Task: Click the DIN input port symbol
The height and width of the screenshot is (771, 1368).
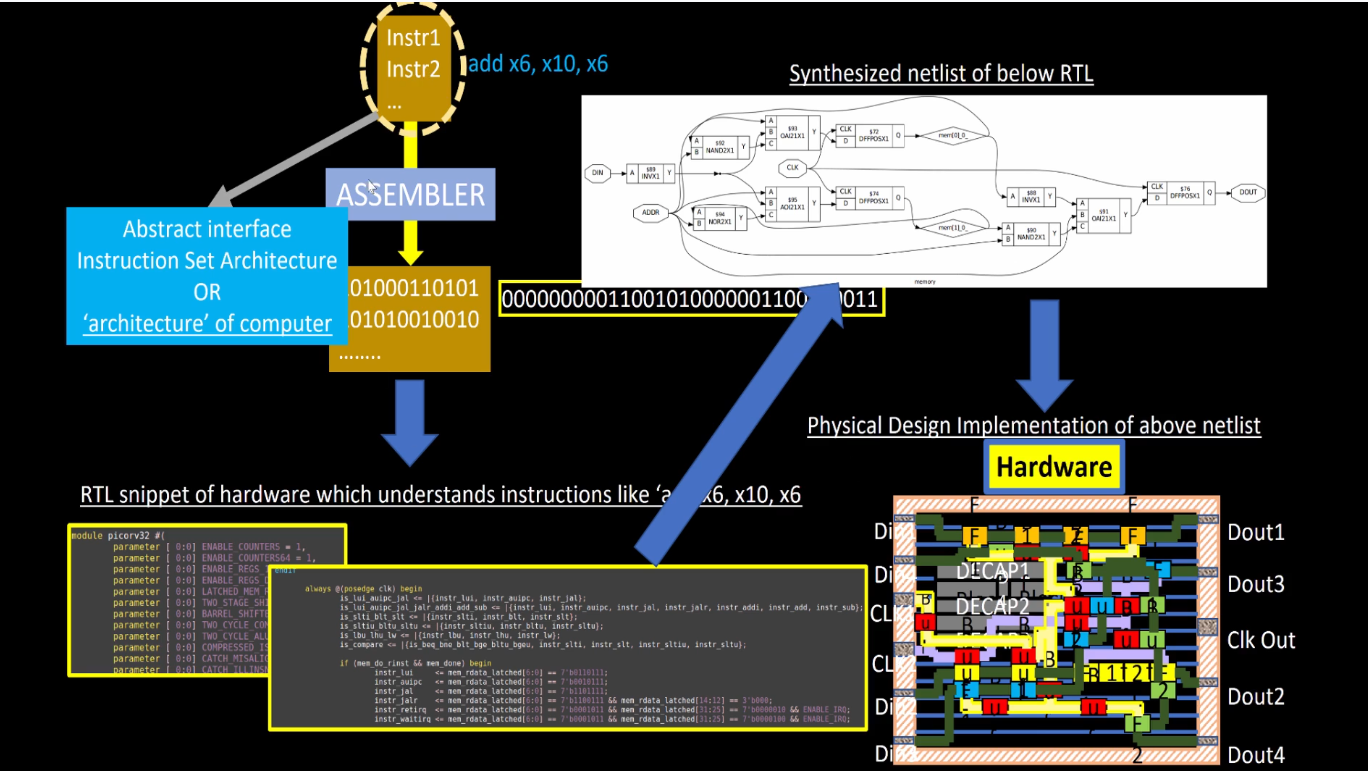Action: (596, 173)
